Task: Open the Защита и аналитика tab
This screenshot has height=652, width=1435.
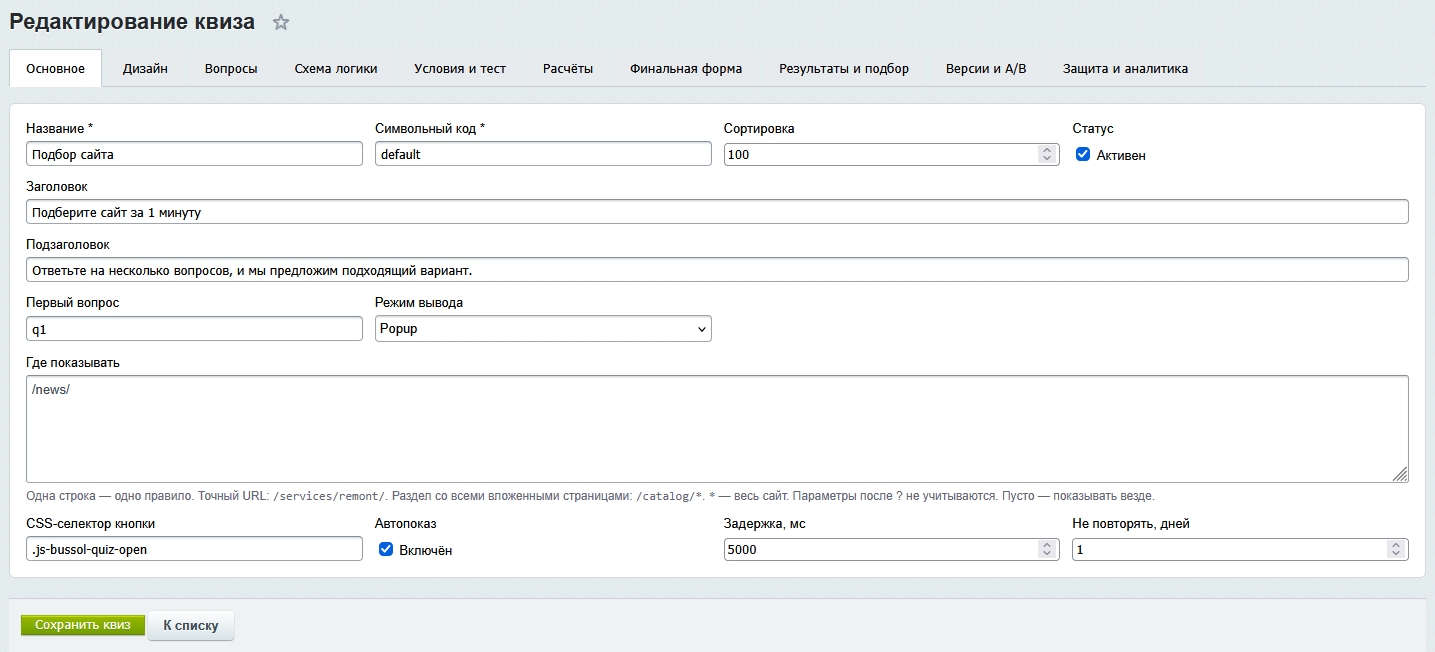Action: [x=1125, y=69]
